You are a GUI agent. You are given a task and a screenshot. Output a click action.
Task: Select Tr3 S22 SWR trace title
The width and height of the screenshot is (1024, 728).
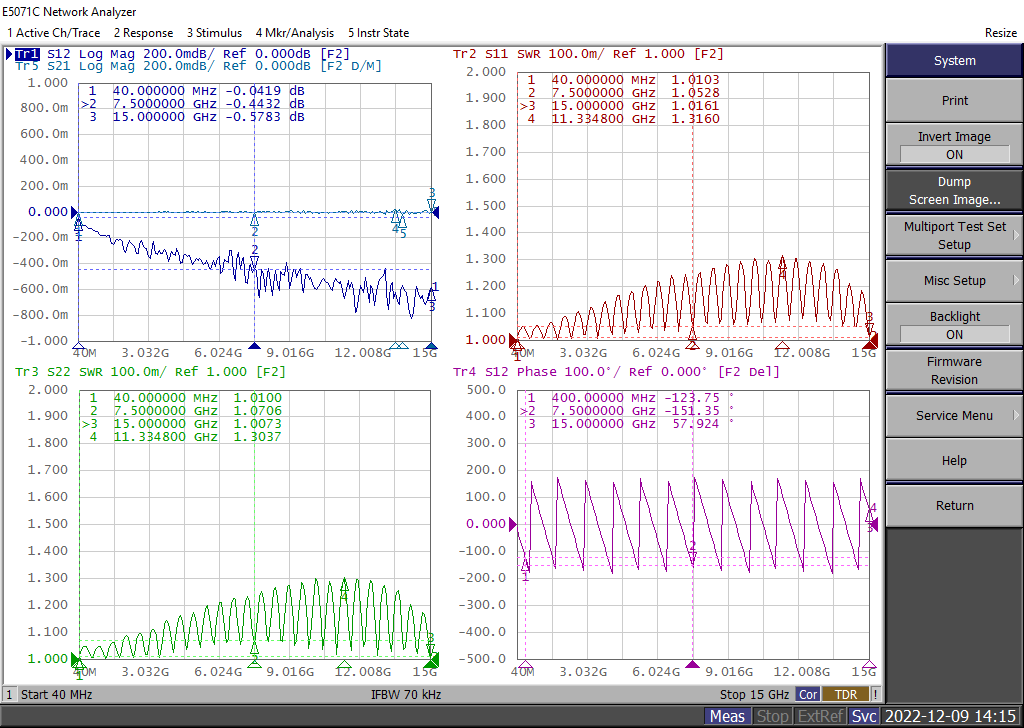[x=150, y=372]
